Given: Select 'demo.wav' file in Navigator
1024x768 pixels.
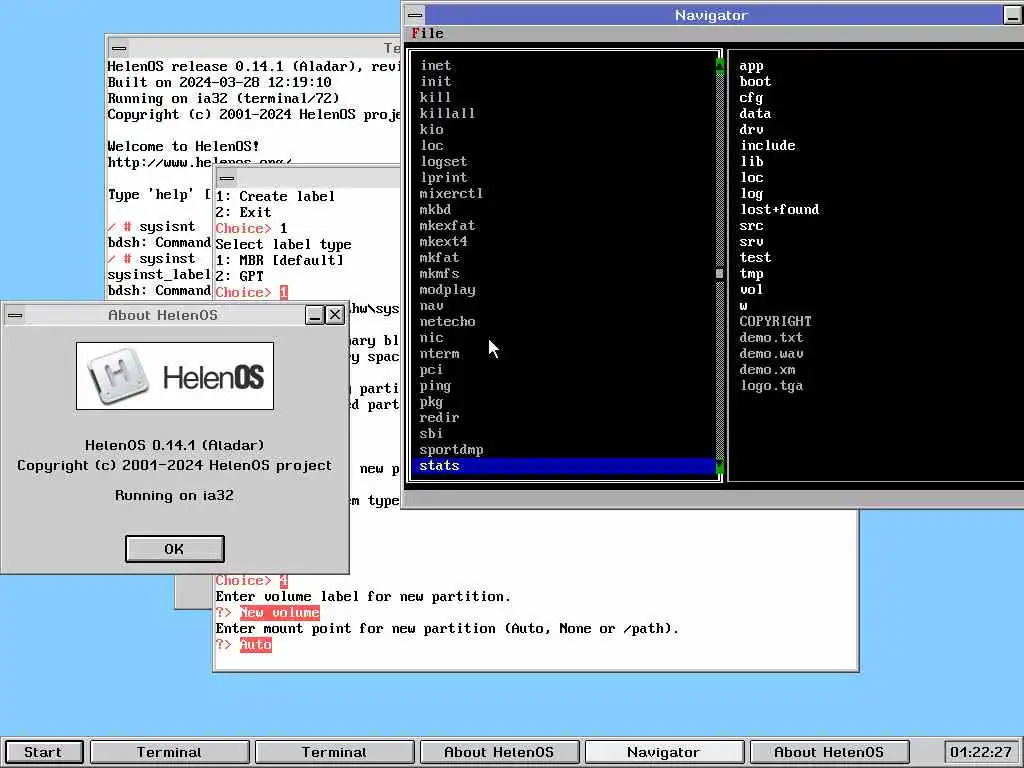Looking at the screenshot, I should 772,353.
